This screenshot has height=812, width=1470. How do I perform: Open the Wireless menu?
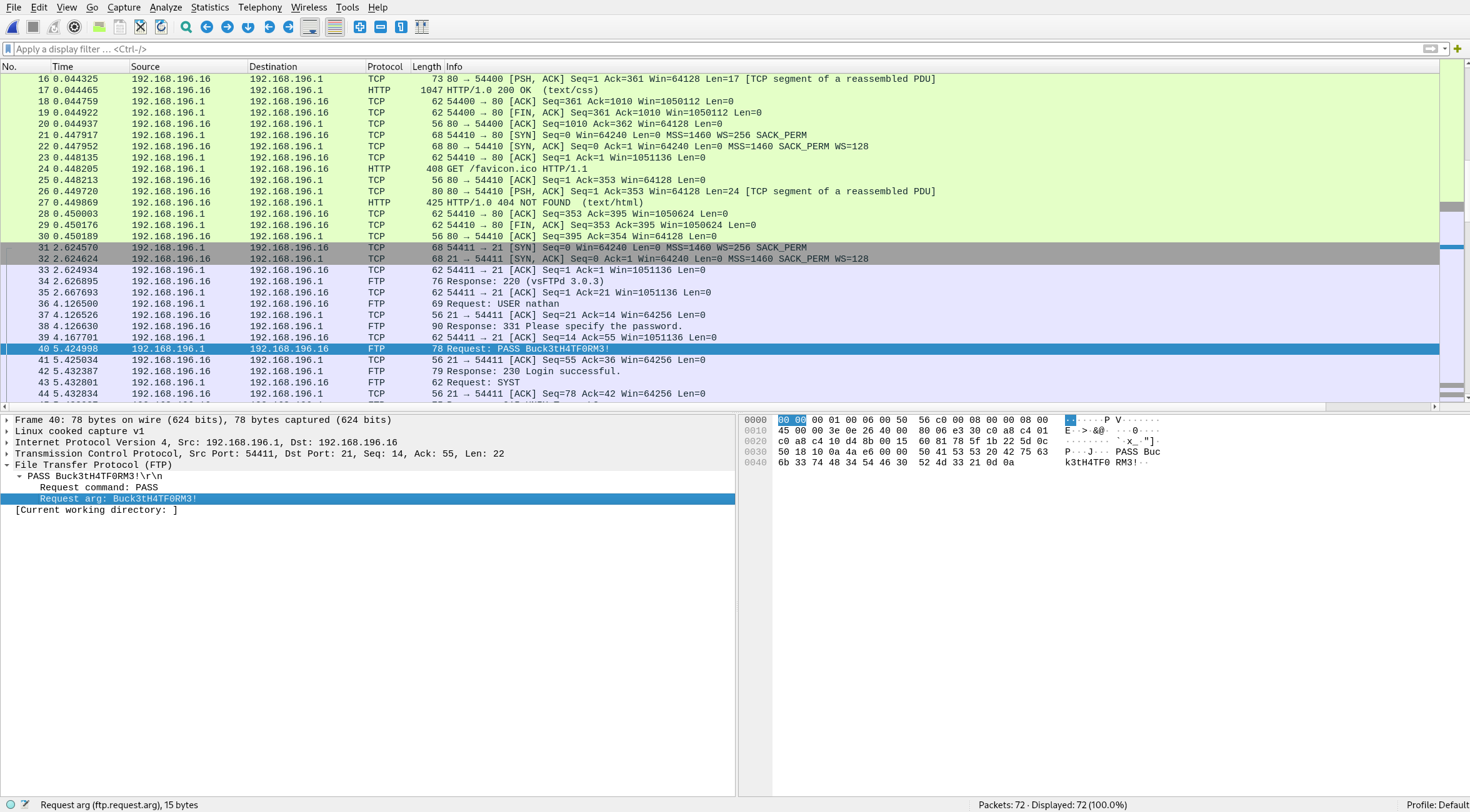309,7
